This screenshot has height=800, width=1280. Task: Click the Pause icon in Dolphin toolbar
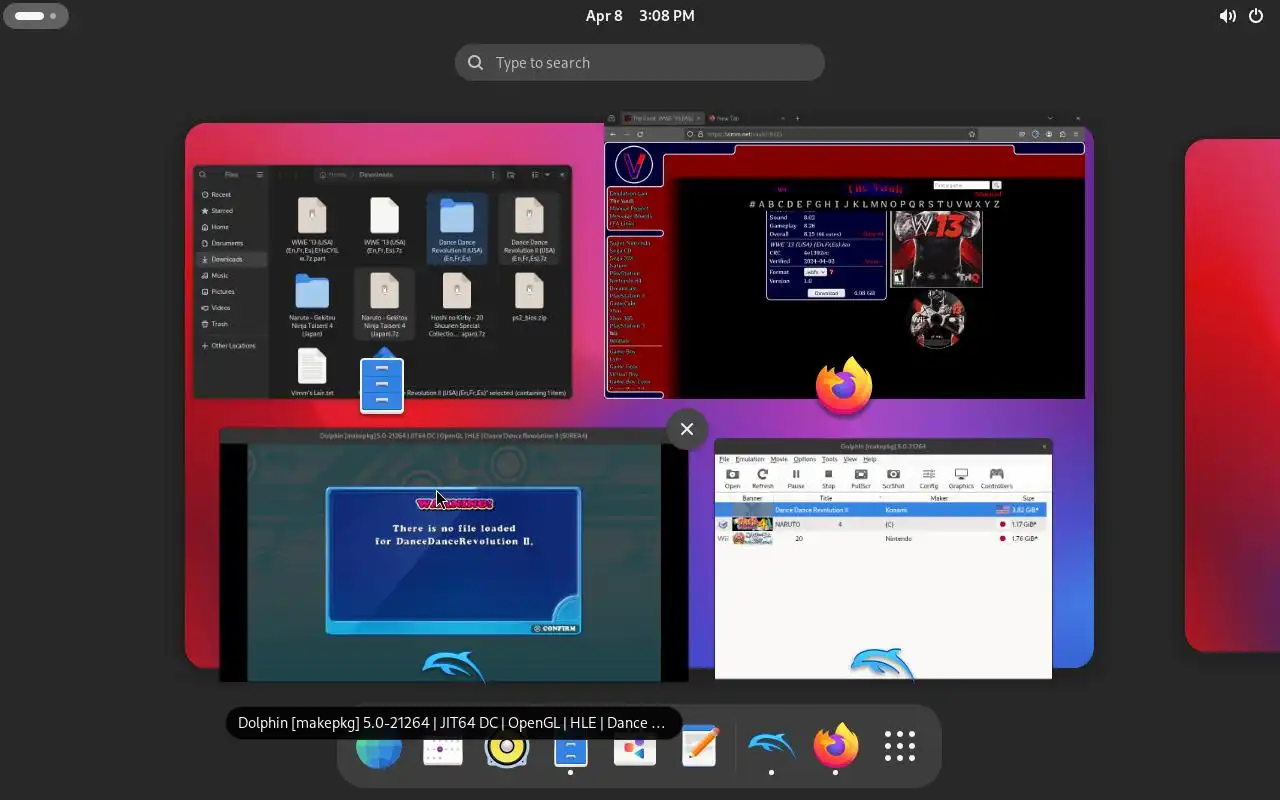[796, 478]
